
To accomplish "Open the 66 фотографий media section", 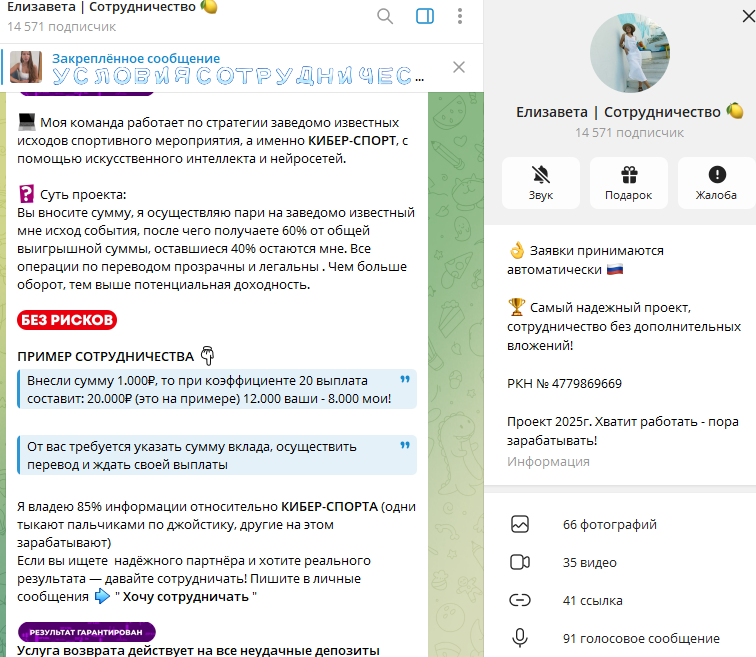I will pos(620,524).
